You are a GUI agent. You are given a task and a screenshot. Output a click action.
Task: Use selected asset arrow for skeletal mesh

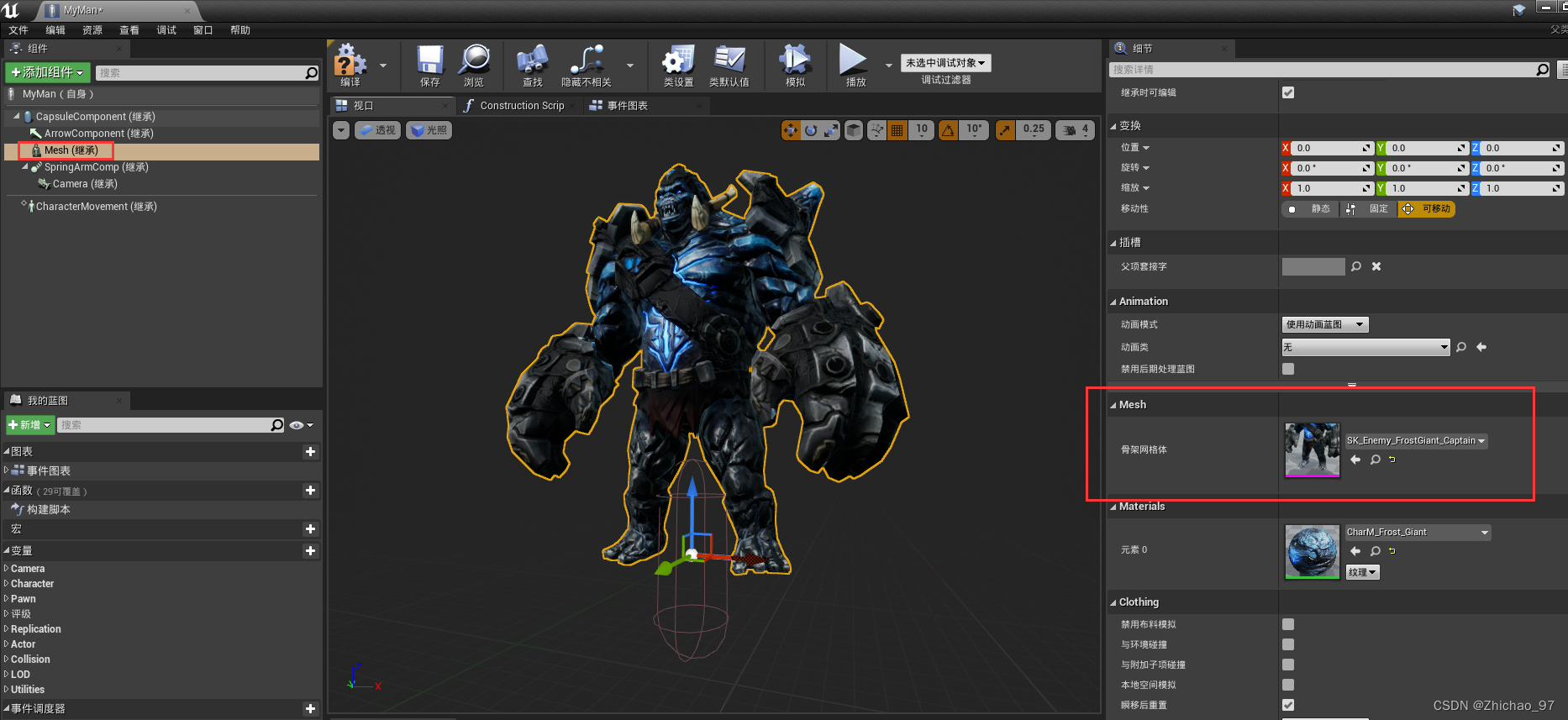click(1355, 460)
